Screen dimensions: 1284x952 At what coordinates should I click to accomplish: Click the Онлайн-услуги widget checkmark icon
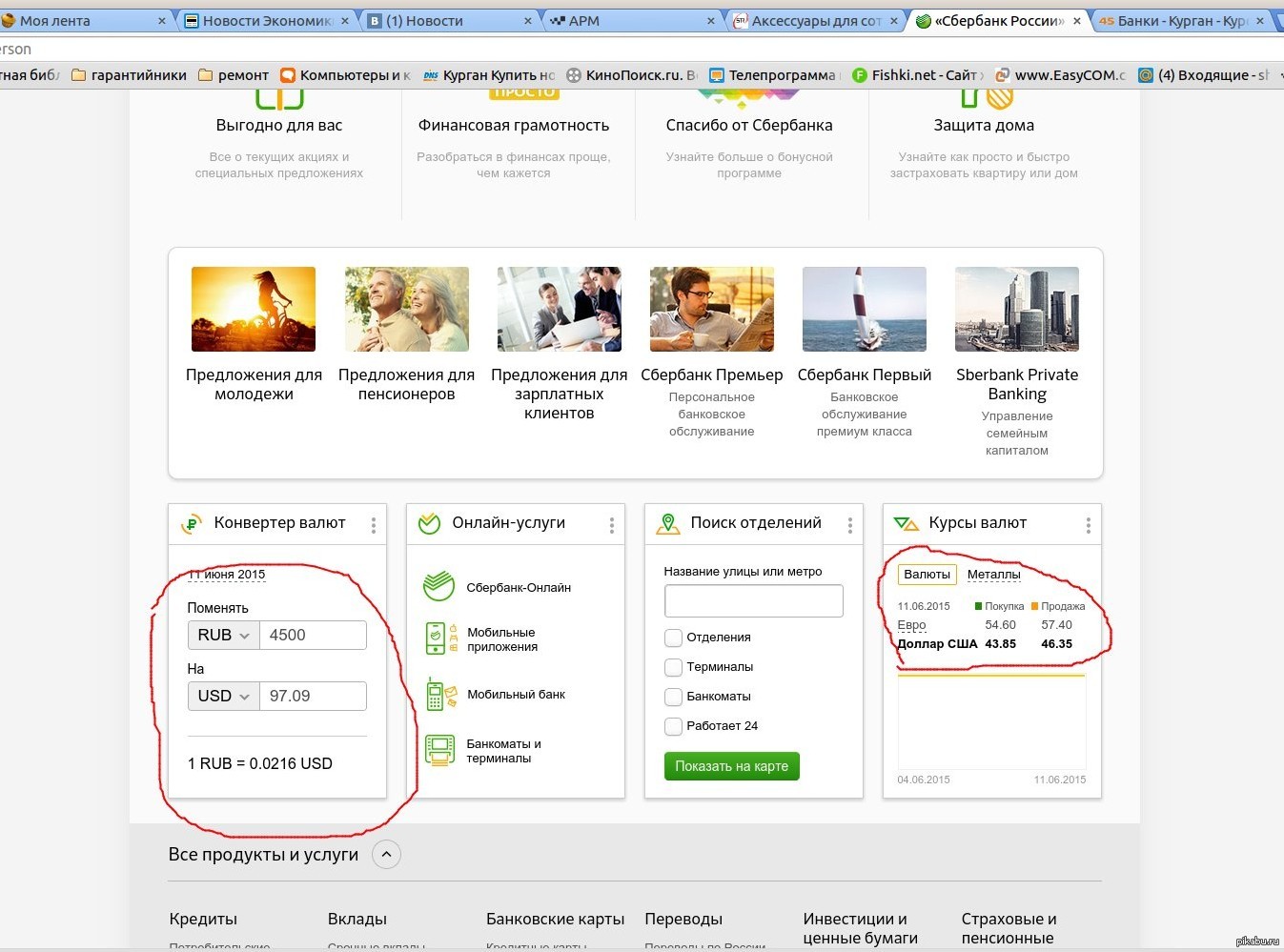pos(429,523)
